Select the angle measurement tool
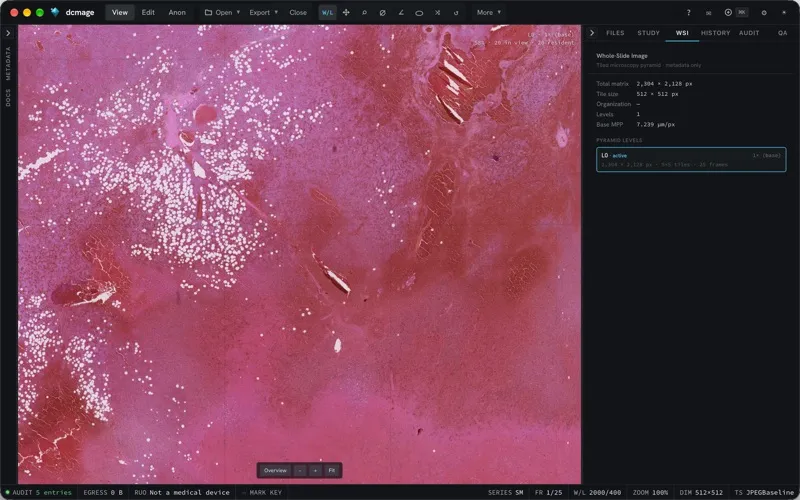The width and height of the screenshot is (800, 500). click(x=401, y=13)
